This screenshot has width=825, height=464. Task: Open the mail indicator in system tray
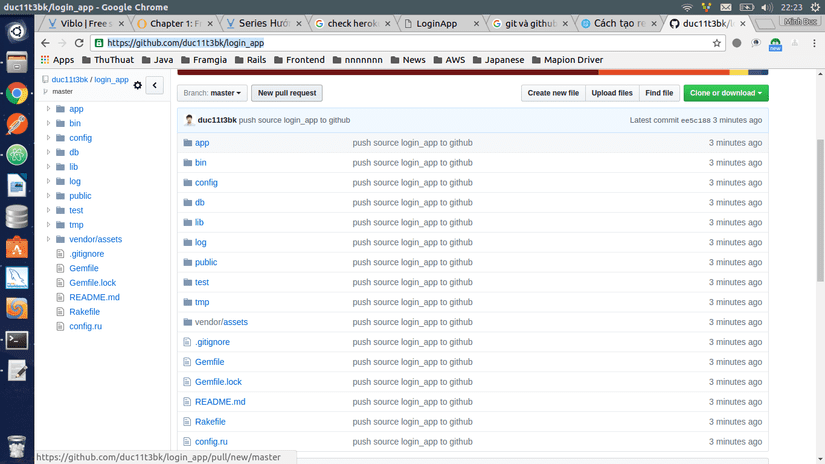tap(726, 7)
